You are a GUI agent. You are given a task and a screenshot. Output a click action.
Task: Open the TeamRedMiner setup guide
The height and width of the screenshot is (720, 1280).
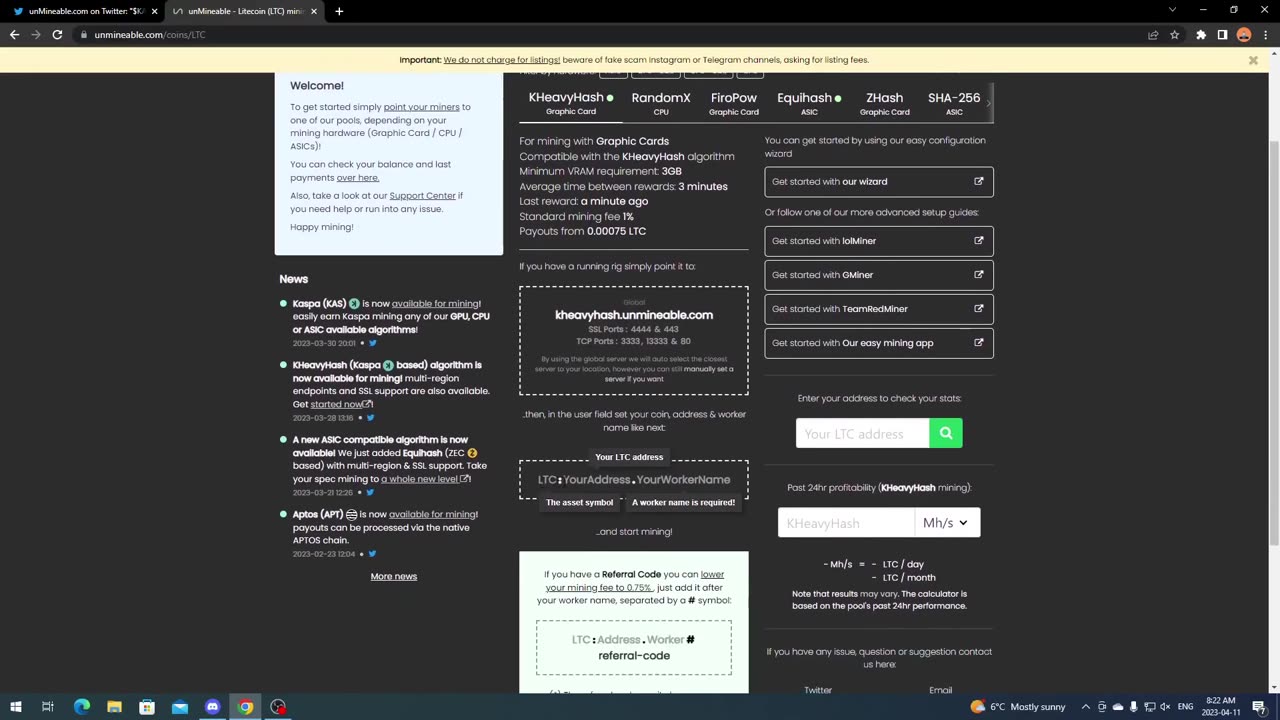point(879,309)
